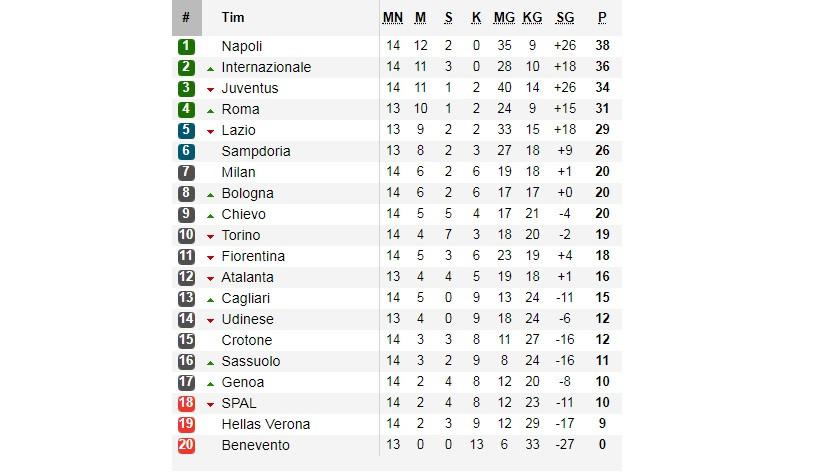The height and width of the screenshot is (472, 816).
Task: Click the Tim column header
Action: pos(233,17)
